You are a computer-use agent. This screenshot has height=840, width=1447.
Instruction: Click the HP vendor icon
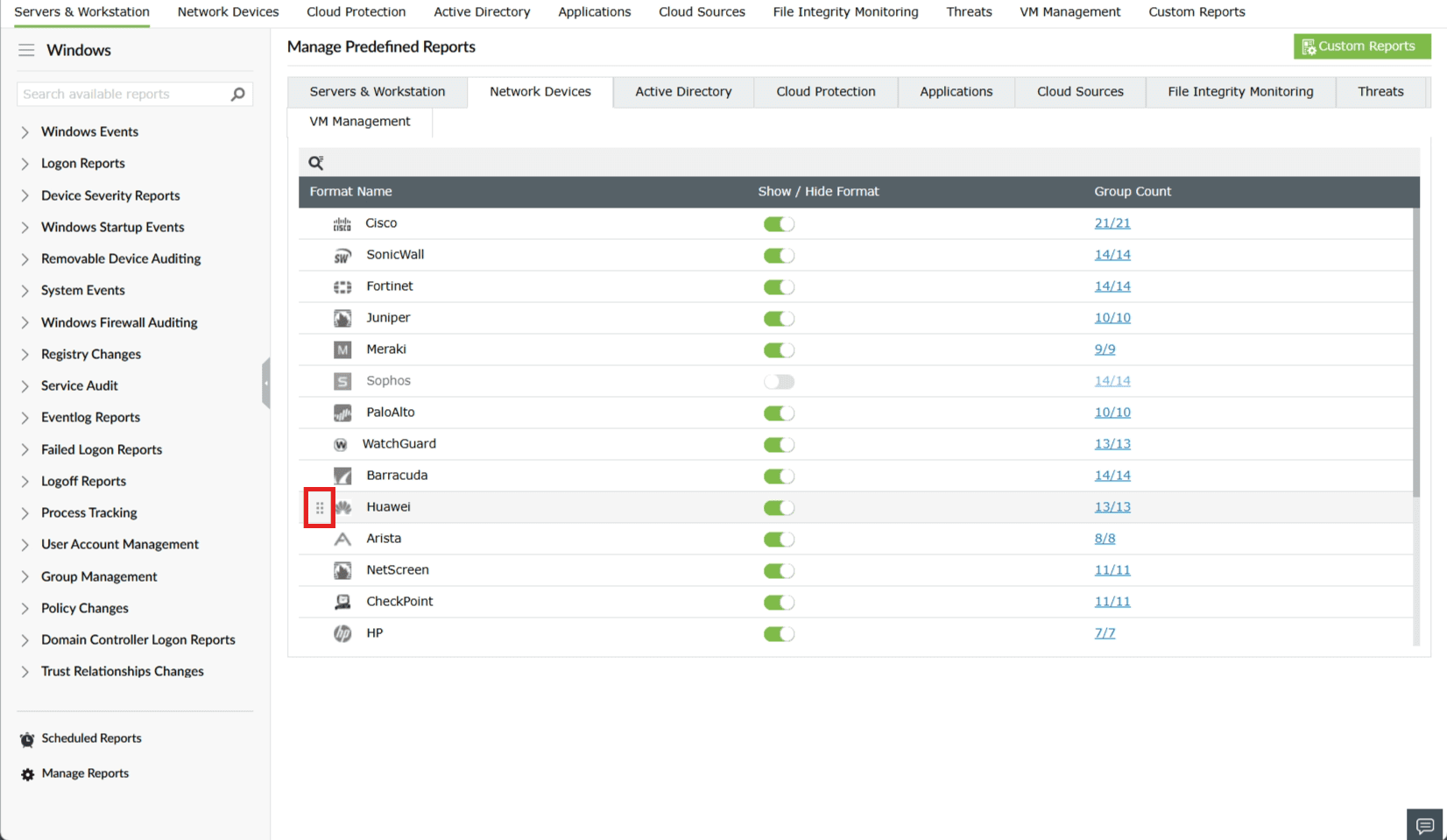(x=342, y=632)
